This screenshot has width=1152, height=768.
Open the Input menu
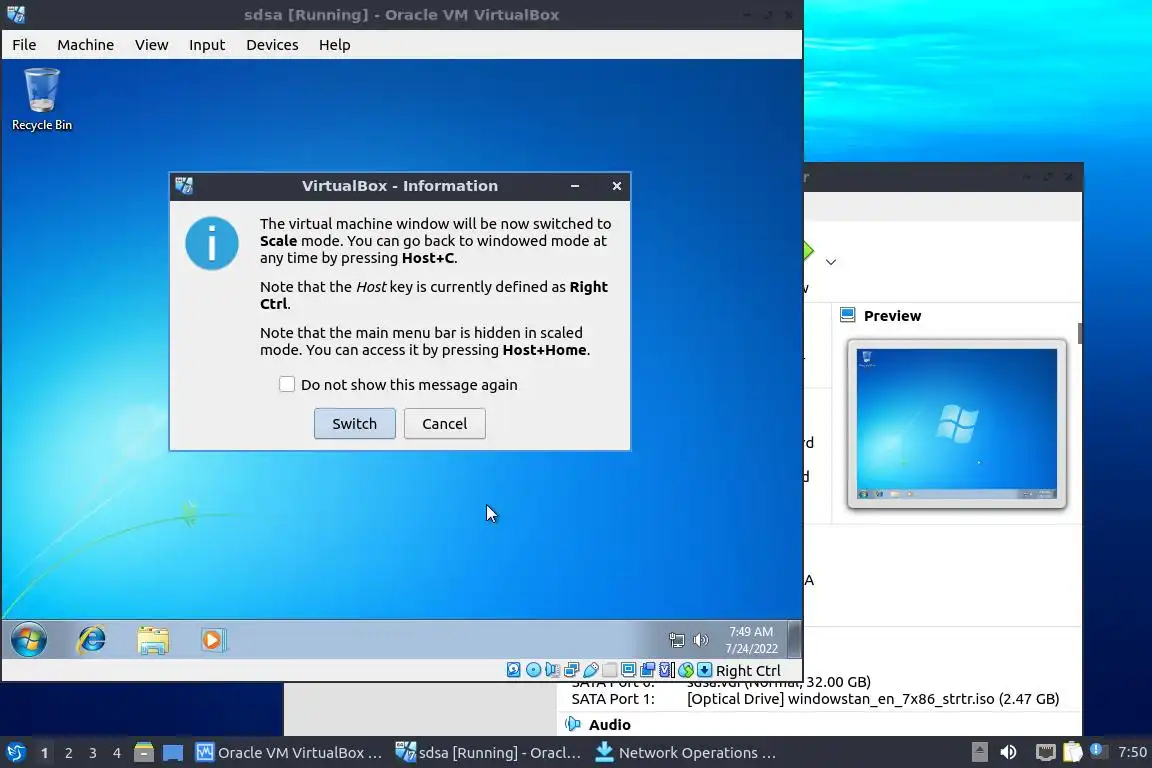pos(206,45)
